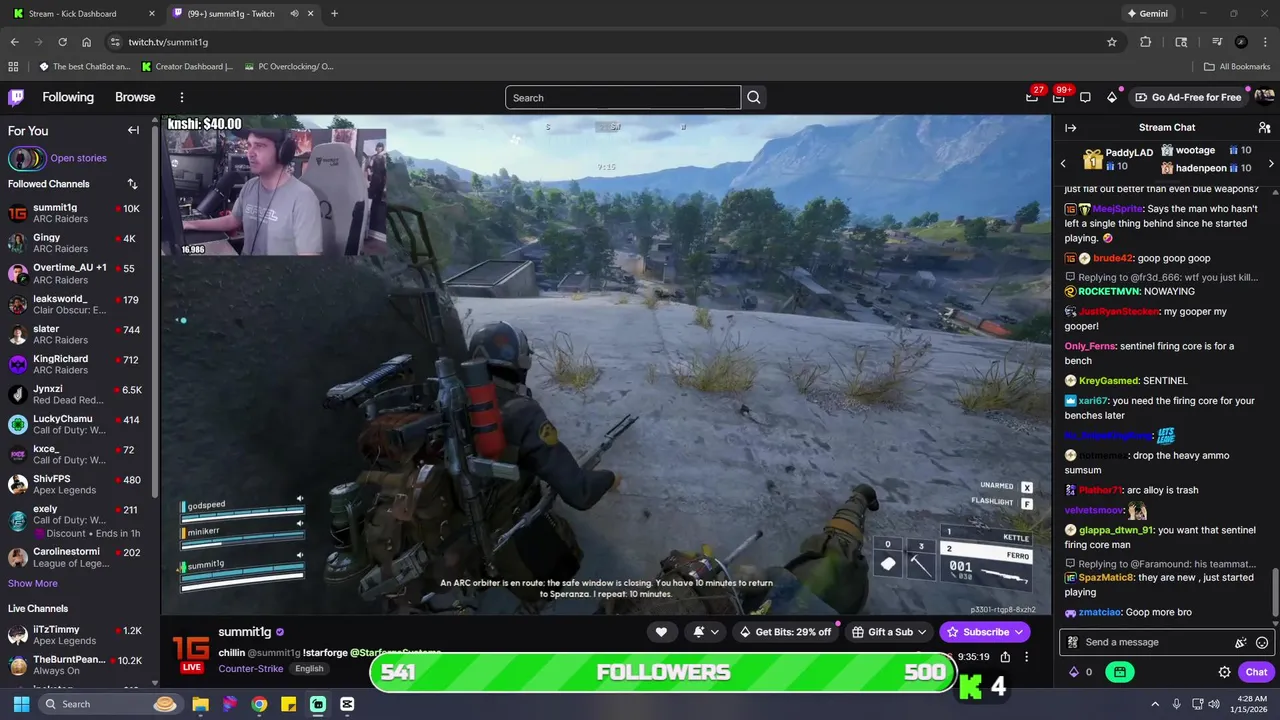
Task: Click the share stream icon
Action: tap(1005, 657)
